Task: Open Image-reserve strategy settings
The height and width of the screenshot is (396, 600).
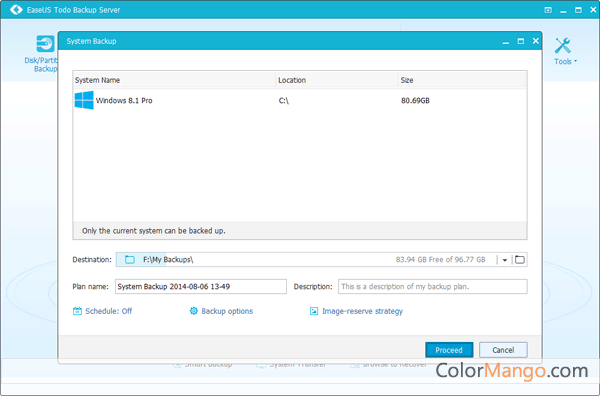Action: pos(362,311)
